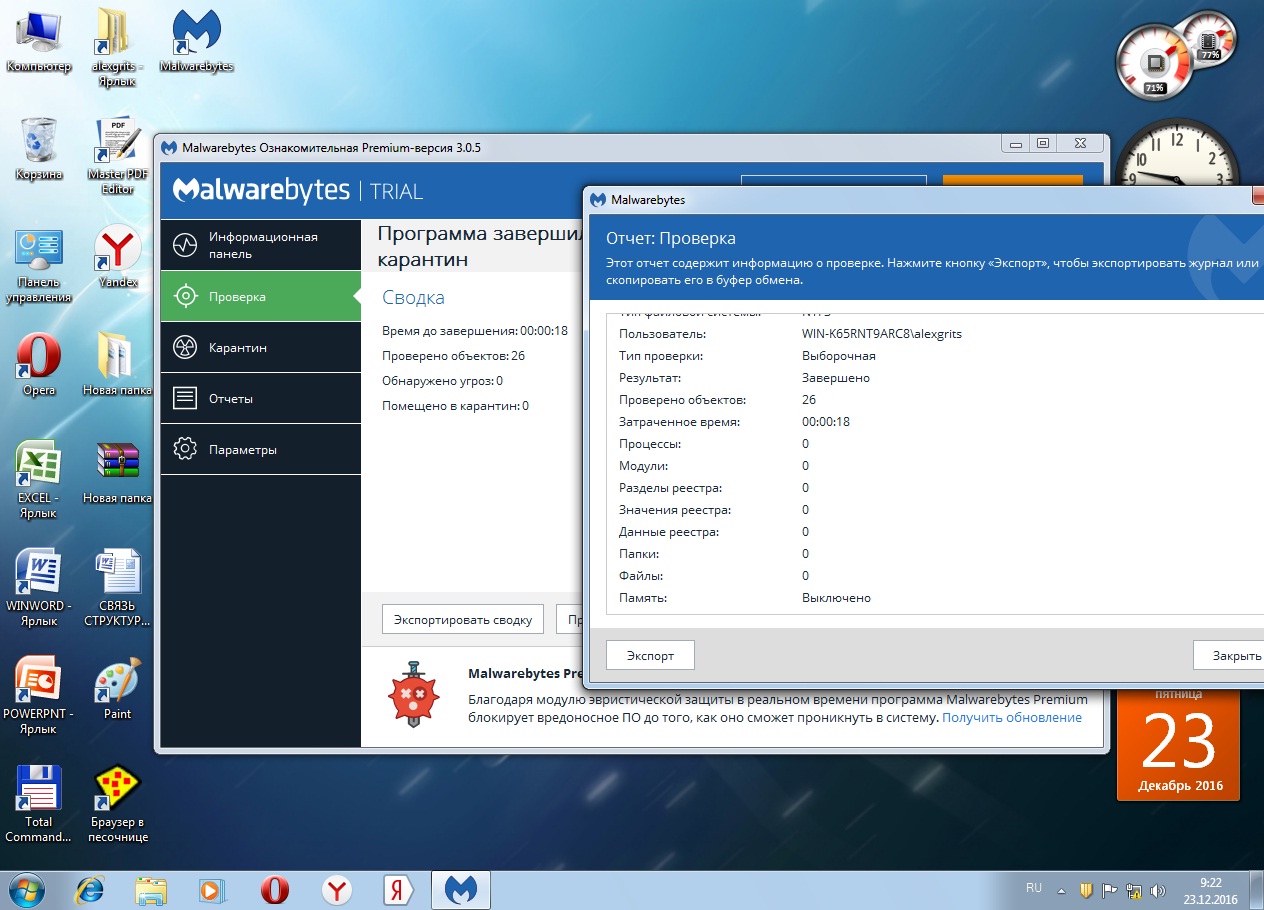Go to the Отчеты sidebar section
Viewport: 1264px width, 910px height.
point(260,398)
